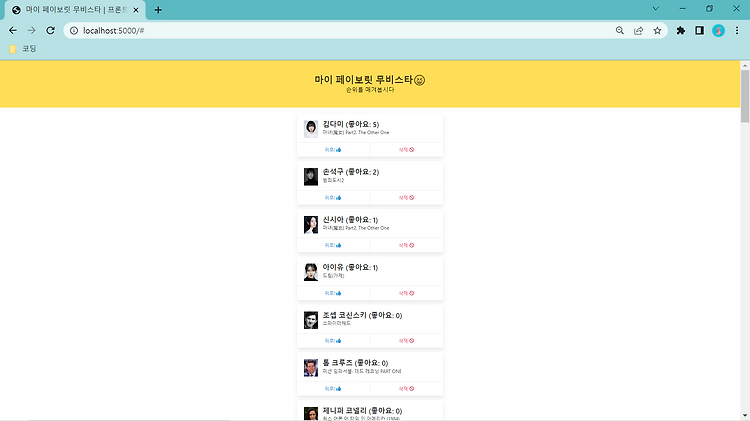Open the zoom magnifier in address bar

click(620, 31)
